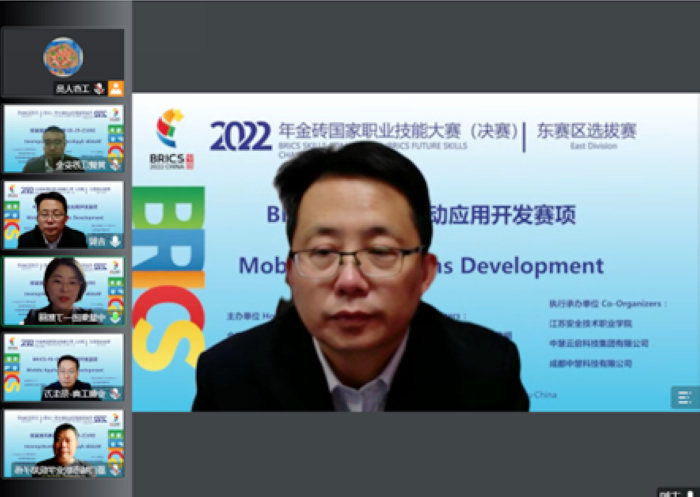700x497 pixels.
Task: Click the mic icon on the second-from-bottom participant tile
Action: pos(116,394)
